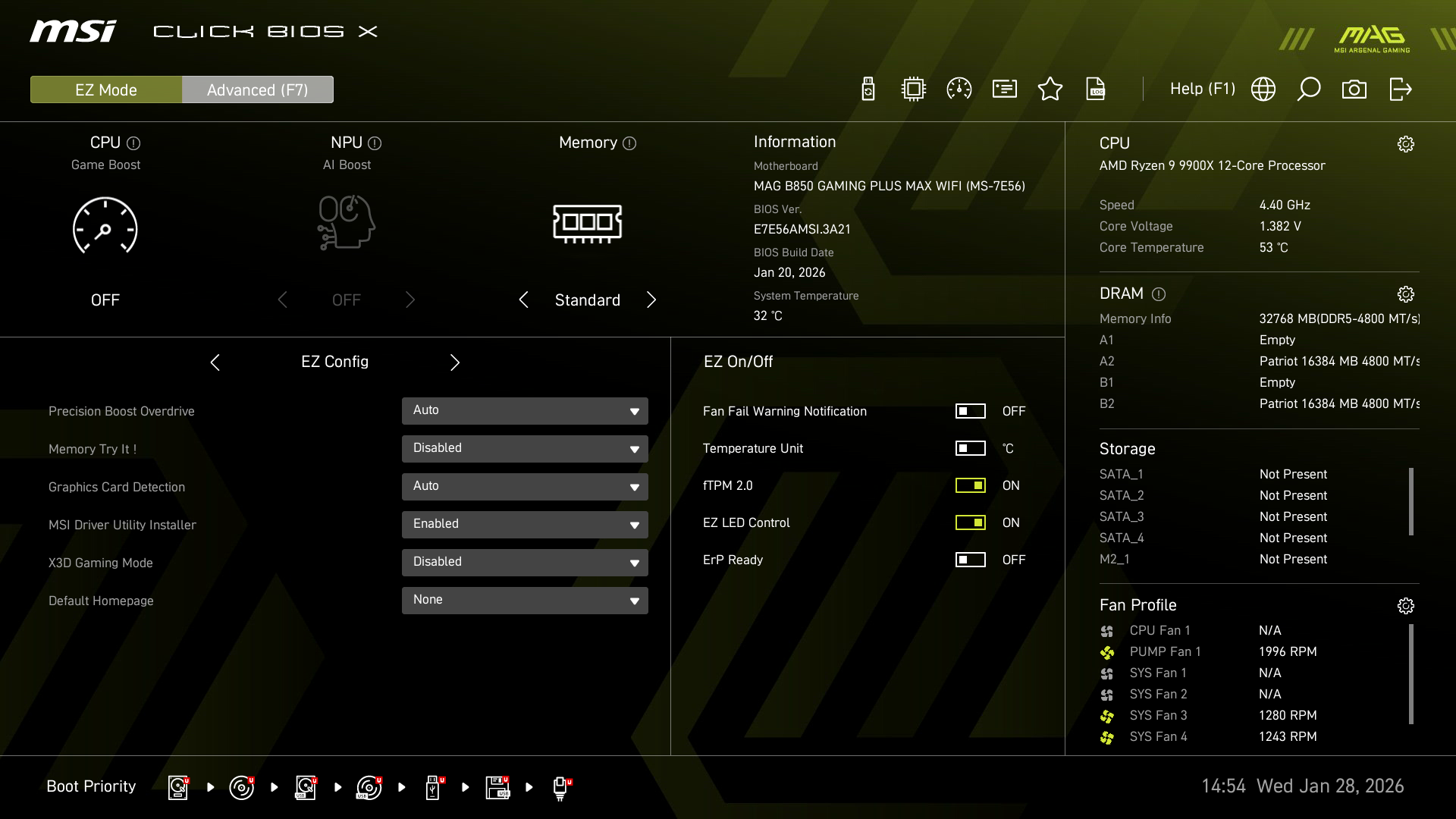Open Precision Boost Overdrive dropdown
Screen dimensions: 1456x819
pos(525,411)
